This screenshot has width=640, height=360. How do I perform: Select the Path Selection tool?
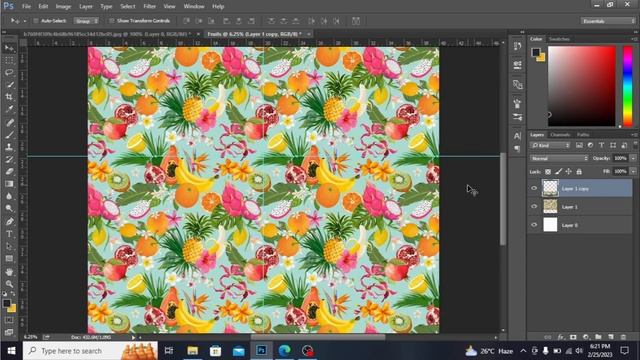coord(9,247)
